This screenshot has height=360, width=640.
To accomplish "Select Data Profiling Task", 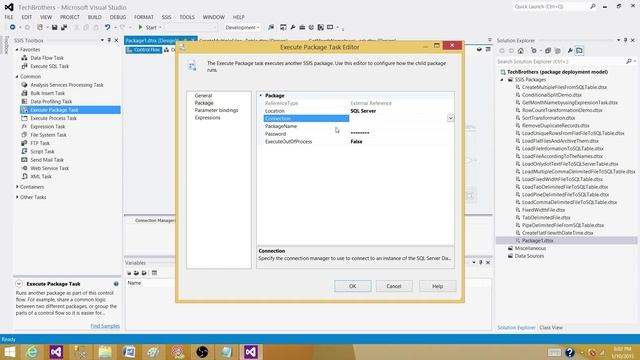I will point(51,101).
